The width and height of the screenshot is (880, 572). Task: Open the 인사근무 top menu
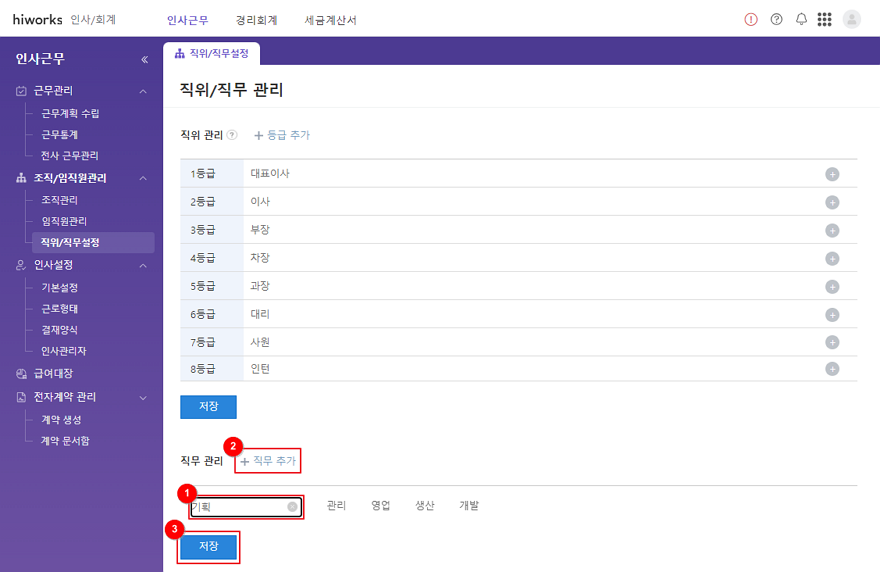(187, 20)
